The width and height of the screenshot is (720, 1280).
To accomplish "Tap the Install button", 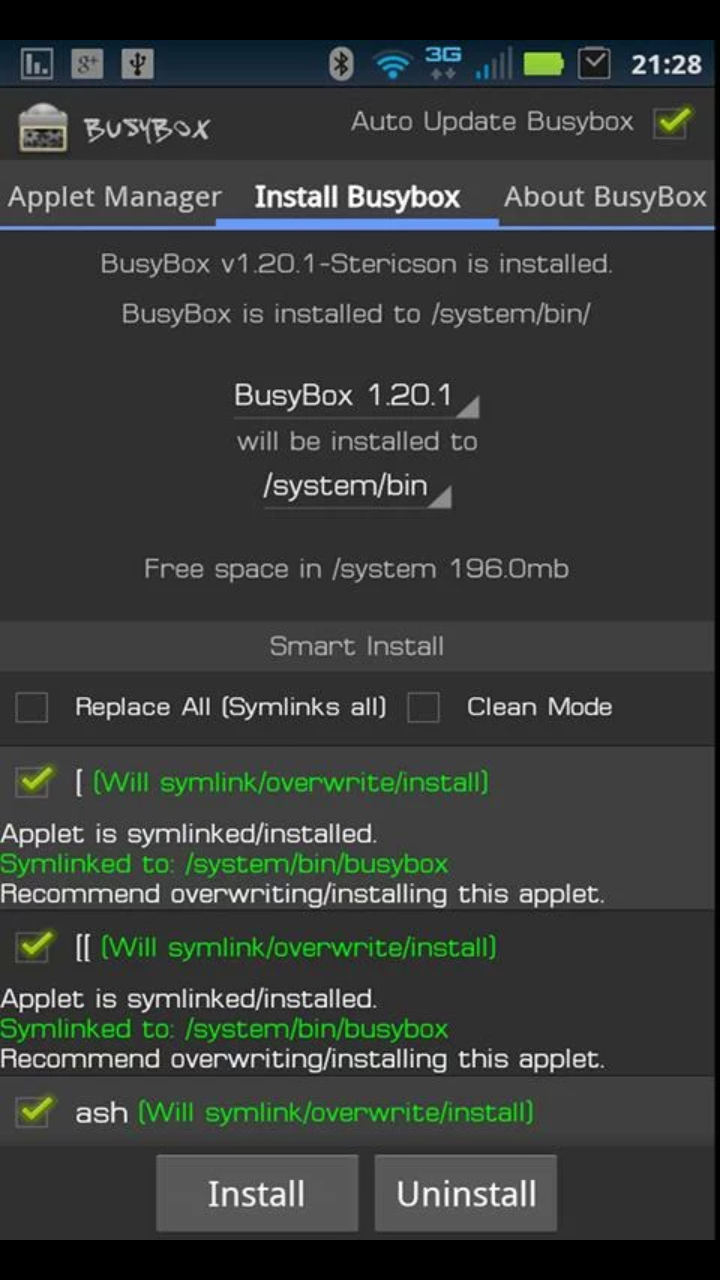I will (257, 1194).
